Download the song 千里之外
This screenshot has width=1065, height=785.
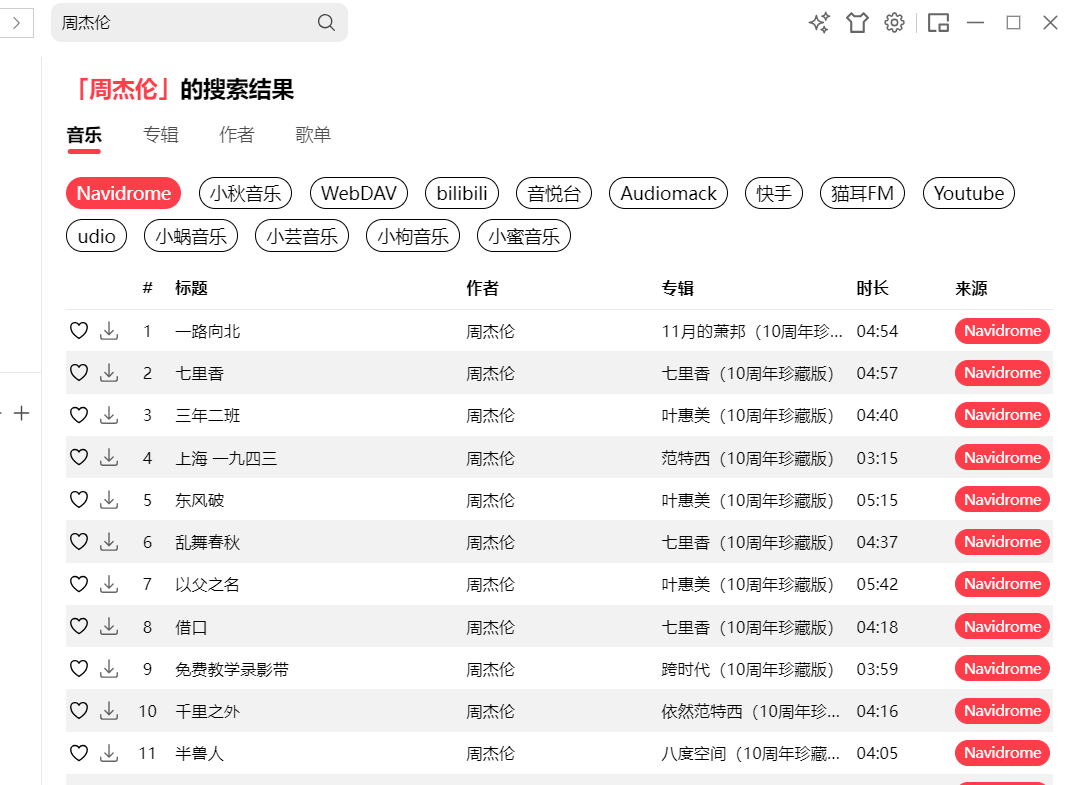point(109,711)
